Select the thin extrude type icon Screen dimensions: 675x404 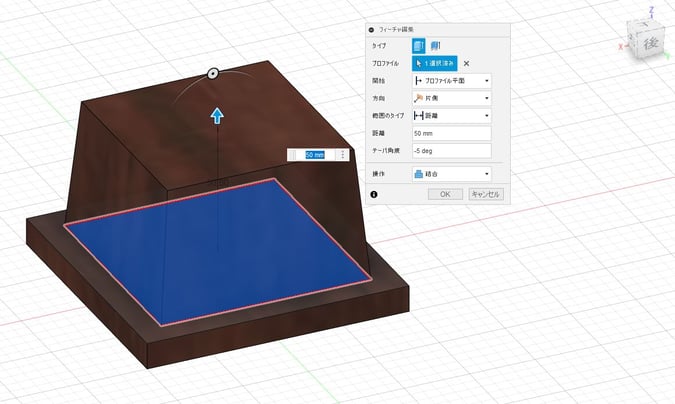coord(435,46)
